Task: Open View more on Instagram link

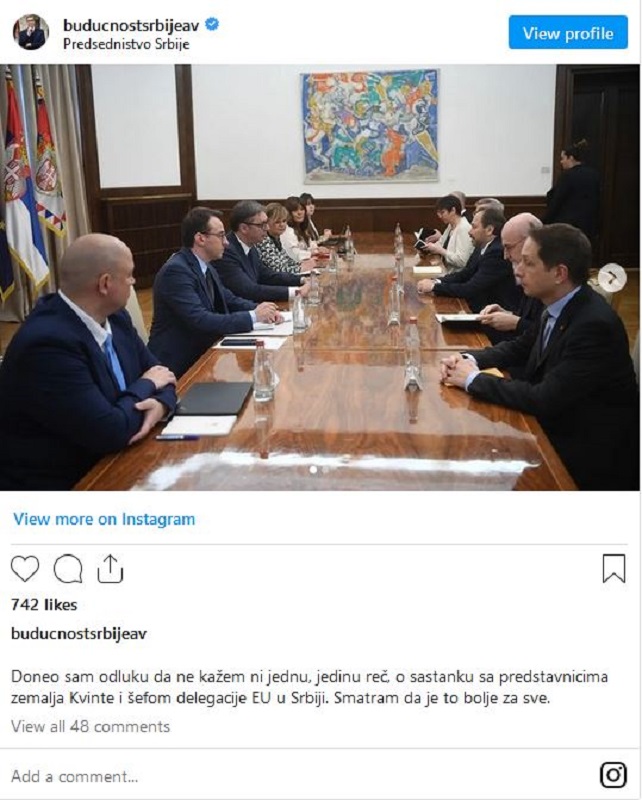Action: coord(104,519)
